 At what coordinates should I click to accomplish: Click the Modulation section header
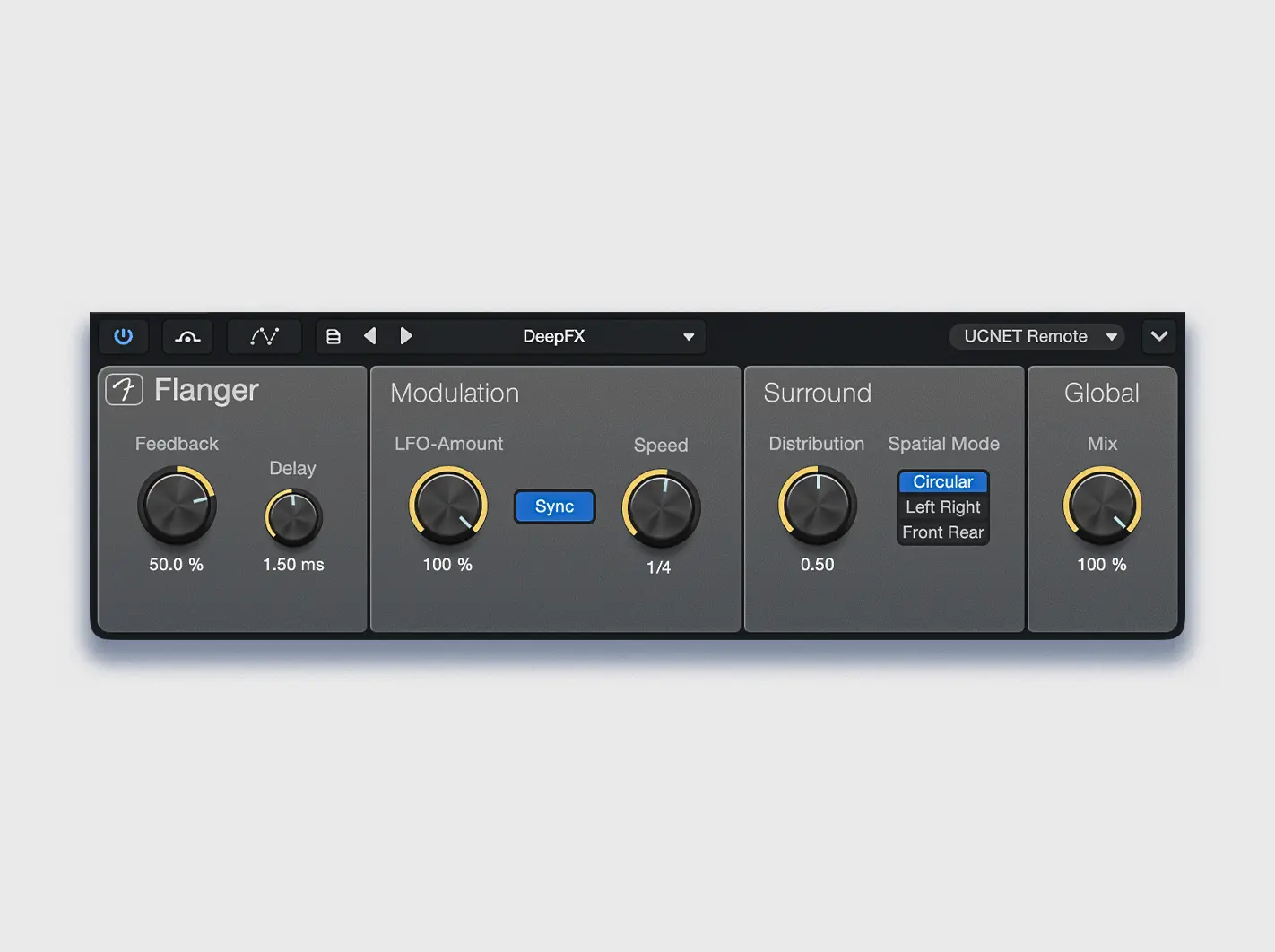click(455, 393)
